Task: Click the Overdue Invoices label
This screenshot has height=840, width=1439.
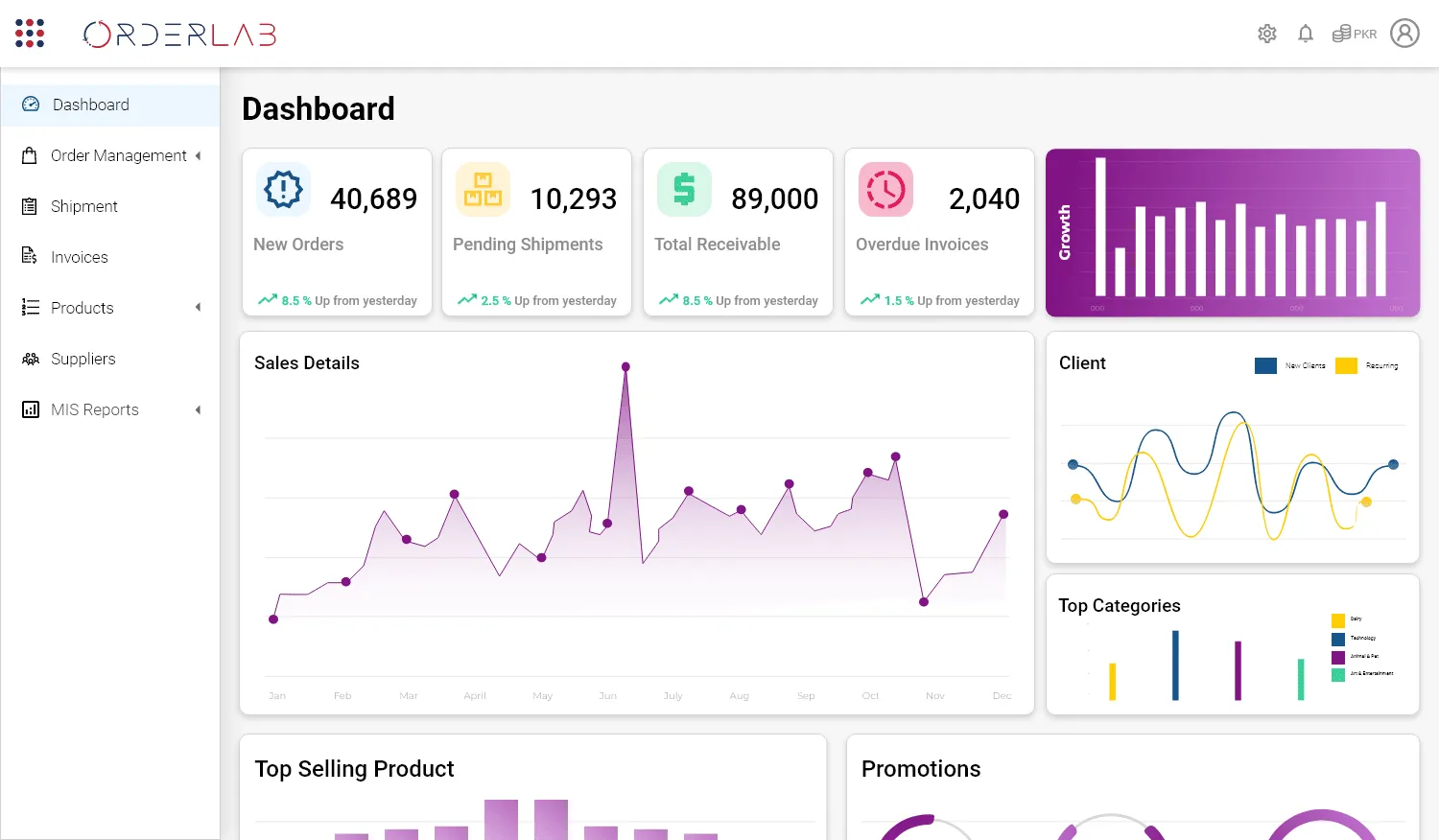Action: (x=922, y=245)
